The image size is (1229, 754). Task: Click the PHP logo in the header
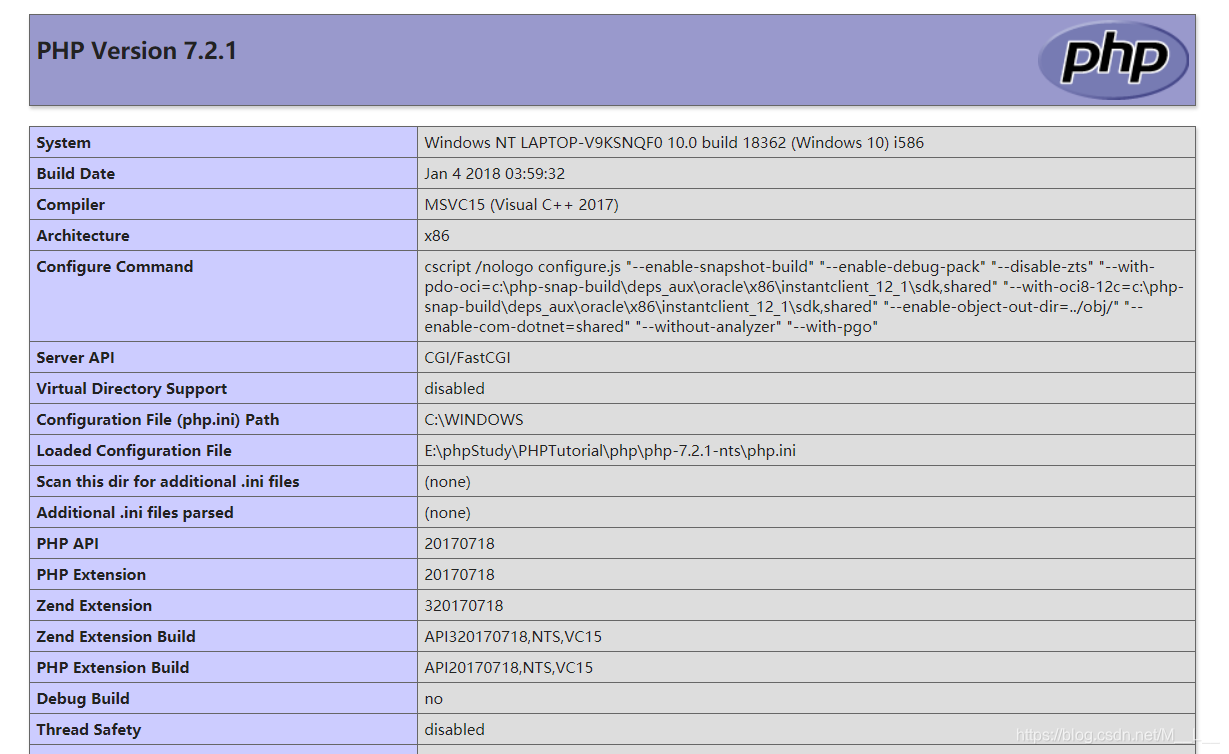point(1113,60)
